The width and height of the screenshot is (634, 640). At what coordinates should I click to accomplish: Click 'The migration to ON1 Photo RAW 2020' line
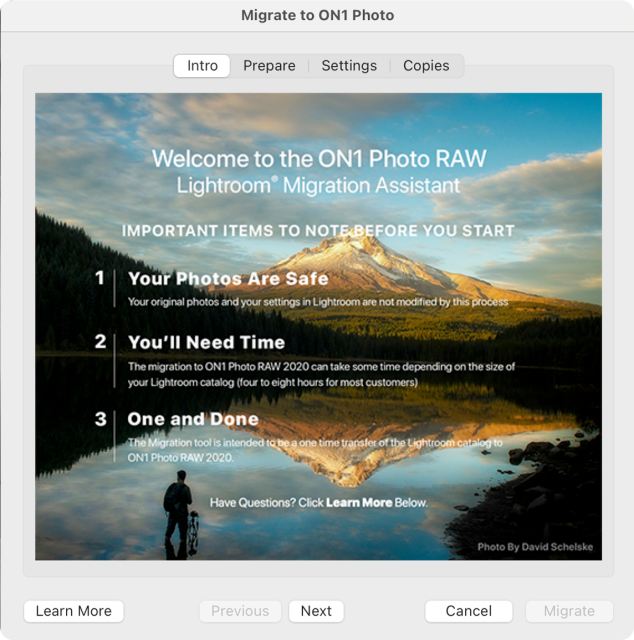click(321, 367)
